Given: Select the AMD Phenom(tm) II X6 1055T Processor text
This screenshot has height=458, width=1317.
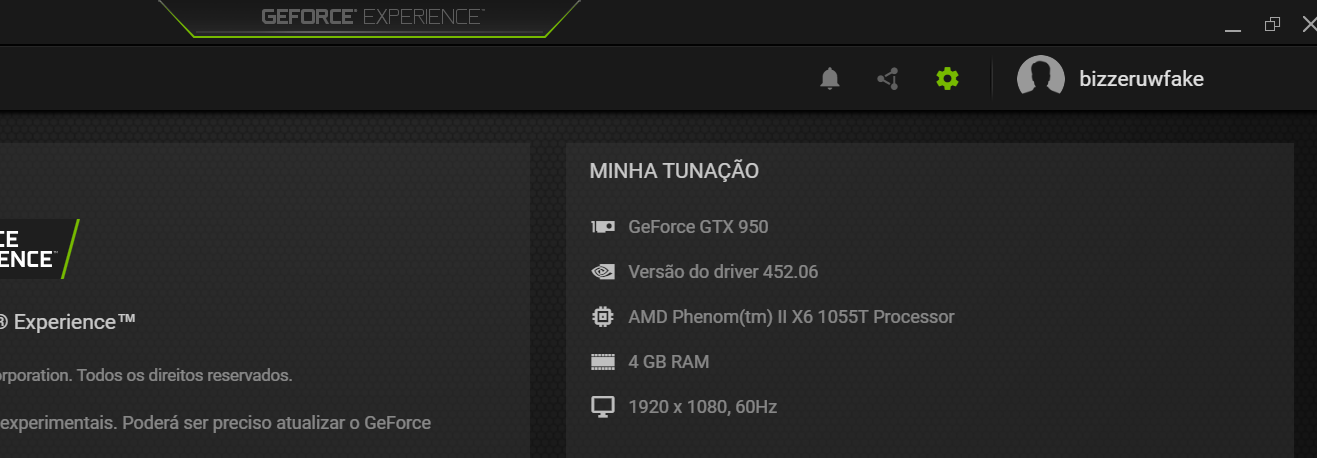Looking at the screenshot, I should pyautogui.click(x=791, y=317).
